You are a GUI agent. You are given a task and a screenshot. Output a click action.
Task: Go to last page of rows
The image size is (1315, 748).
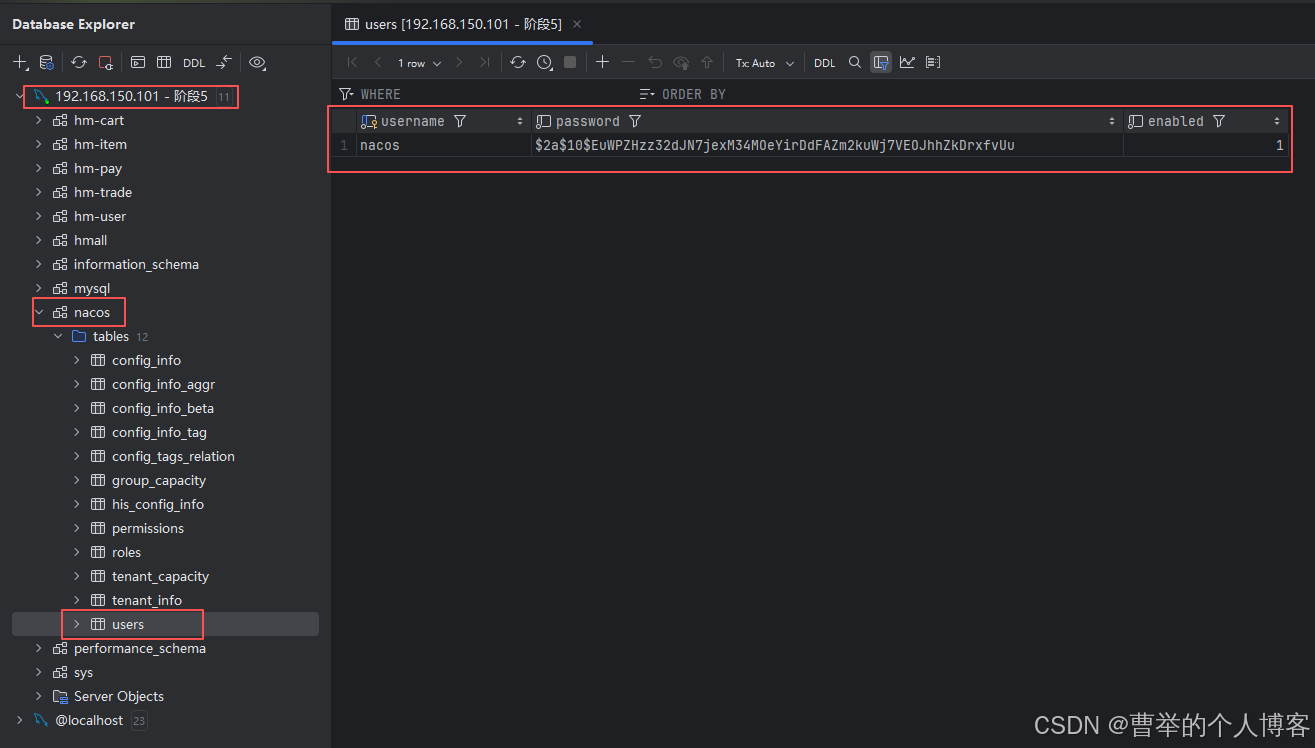pyautogui.click(x=485, y=62)
